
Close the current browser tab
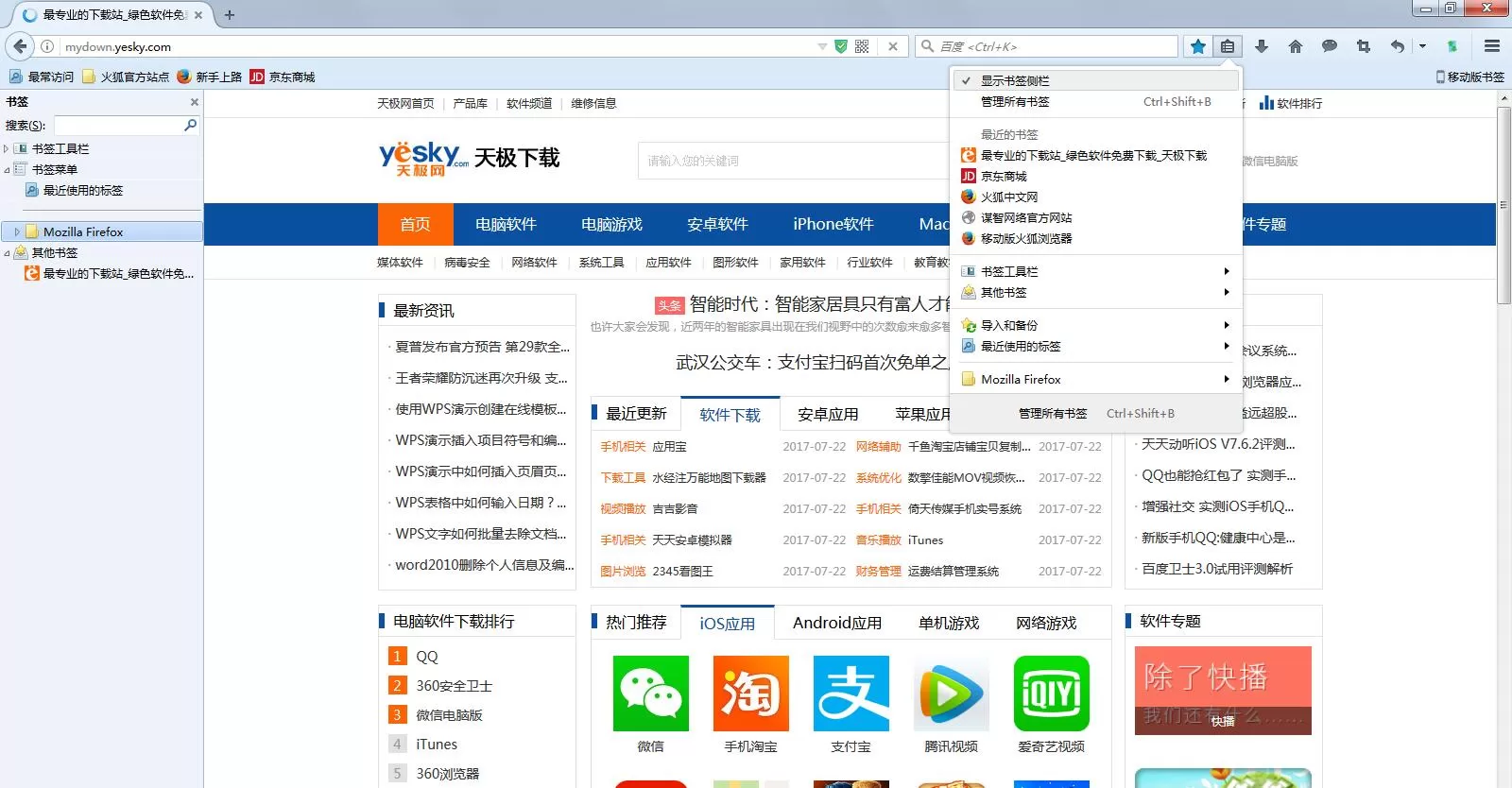tap(198, 15)
